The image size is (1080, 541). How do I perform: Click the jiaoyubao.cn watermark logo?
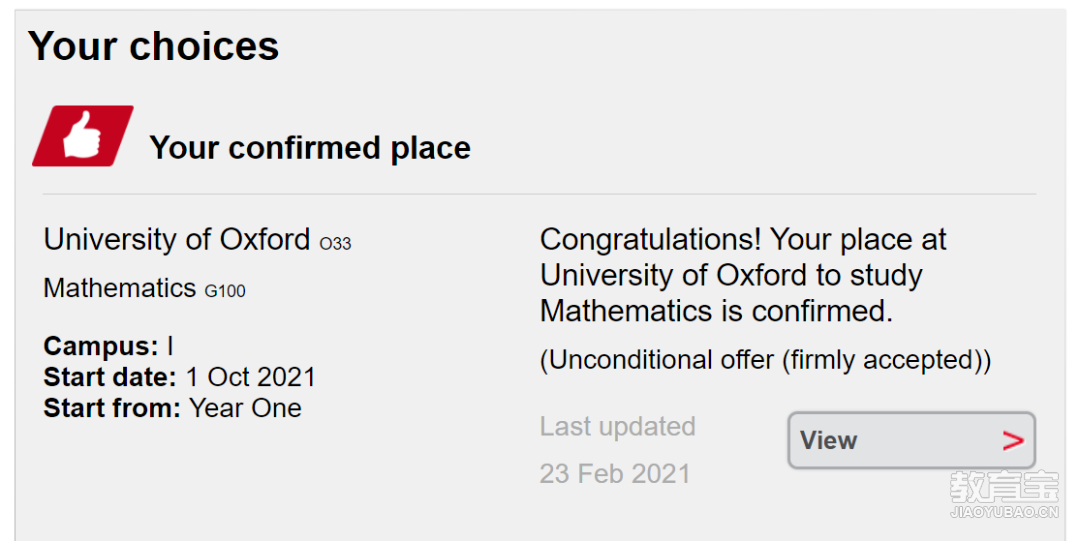point(1004,495)
